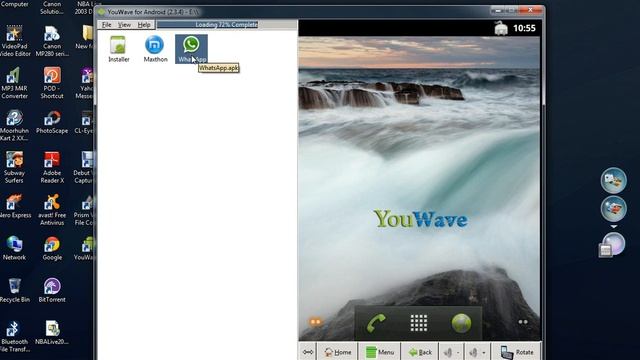Open Adobe Reader X desktop shortcut
The height and width of the screenshot is (360, 640).
coord(52,168)
